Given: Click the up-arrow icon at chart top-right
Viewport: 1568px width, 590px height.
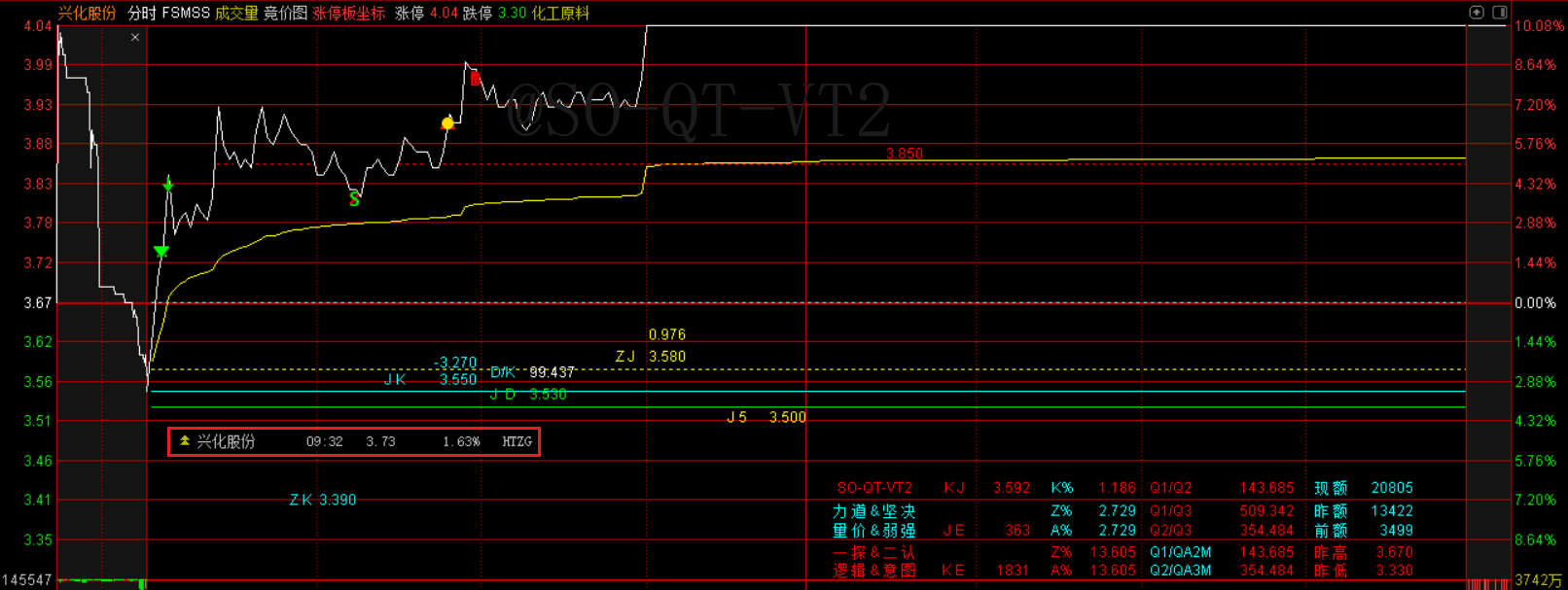Looking at the screenshot, I should [x=1477, y=13].
